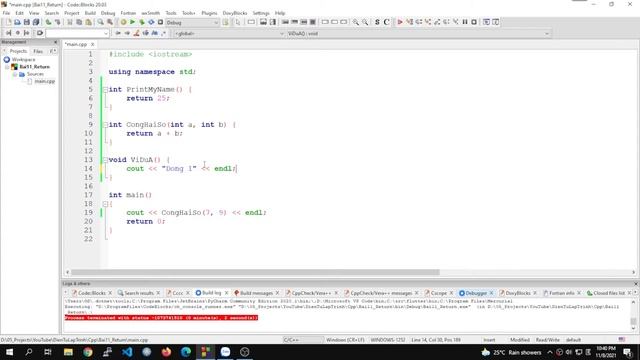Open Find with the magnifier icon
This screenshot has width=640, height=360.
coord(100,22)
